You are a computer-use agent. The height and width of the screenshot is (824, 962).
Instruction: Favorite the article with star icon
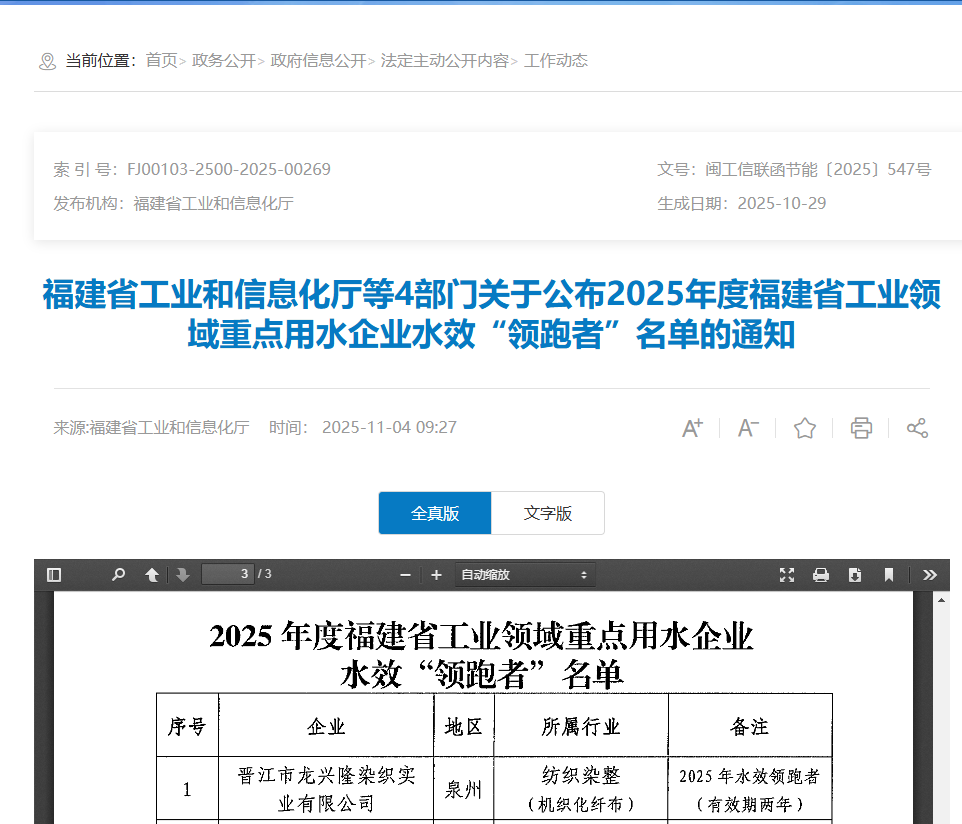click(x=805, y=428)
